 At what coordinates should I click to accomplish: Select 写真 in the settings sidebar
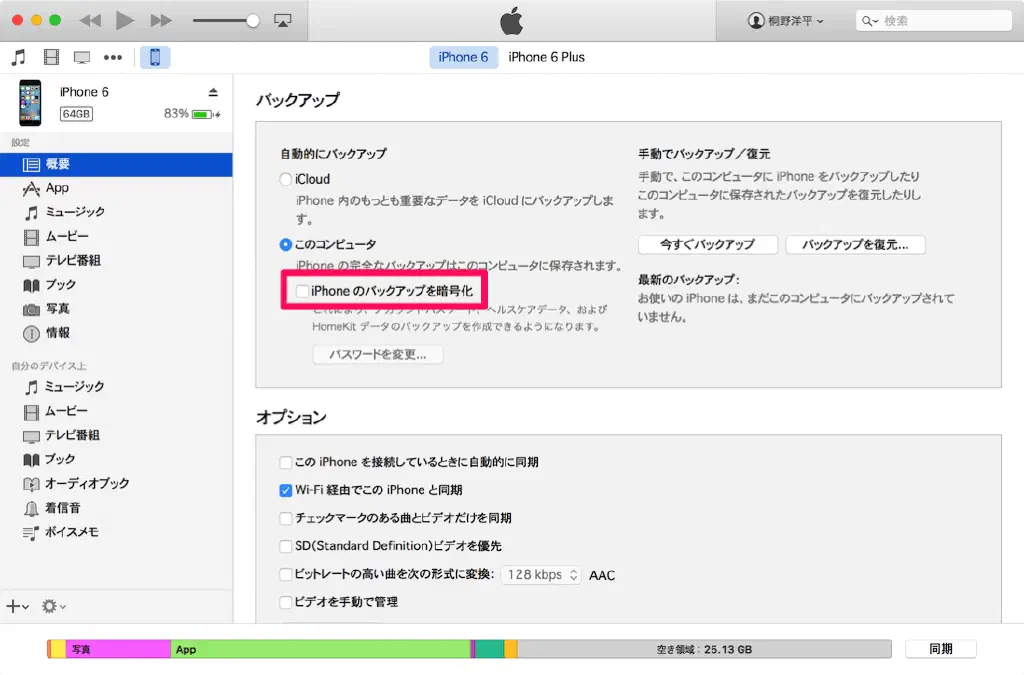coord(57,309)
